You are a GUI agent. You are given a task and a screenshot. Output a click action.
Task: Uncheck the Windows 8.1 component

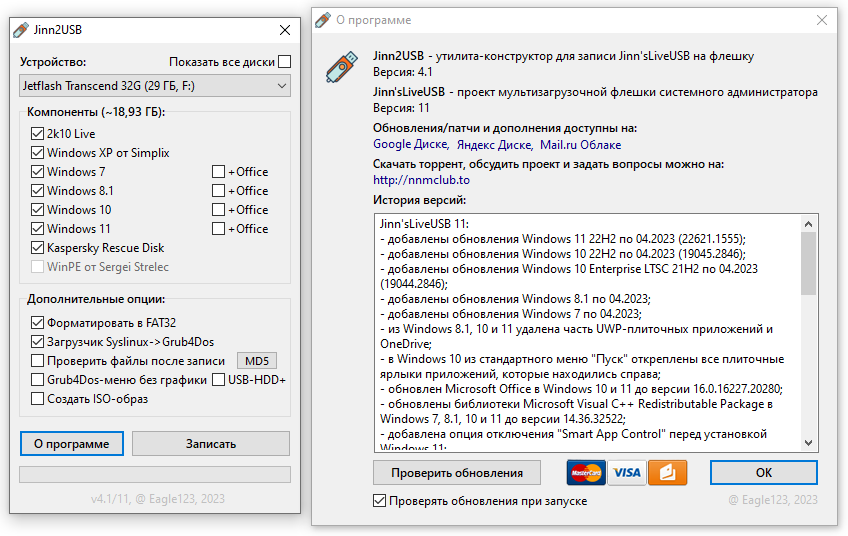pyautogui.click(x=37, y=190)
